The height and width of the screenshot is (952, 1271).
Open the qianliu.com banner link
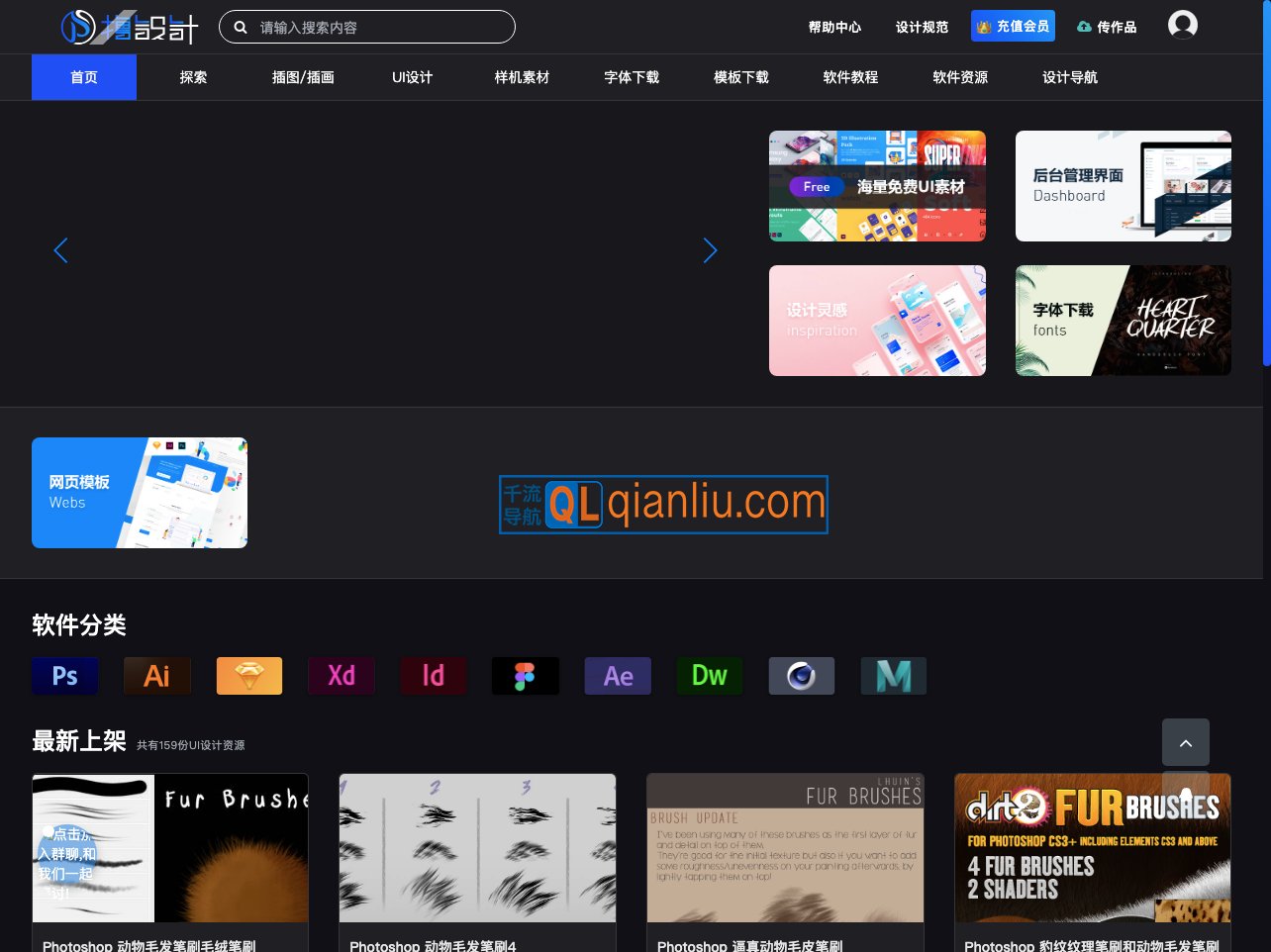coord(663,504)
